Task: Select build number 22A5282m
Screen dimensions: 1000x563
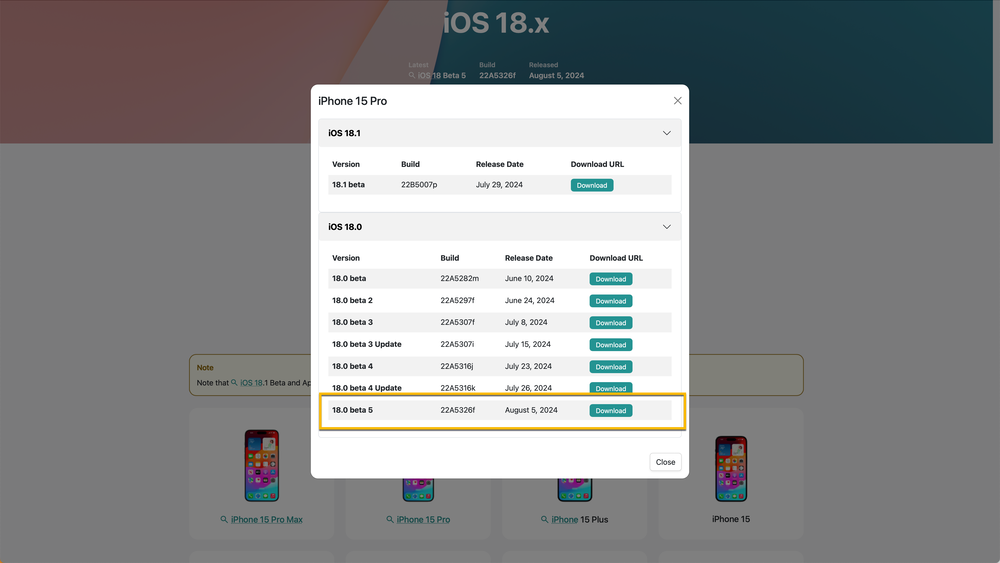Action: (459, 279)
